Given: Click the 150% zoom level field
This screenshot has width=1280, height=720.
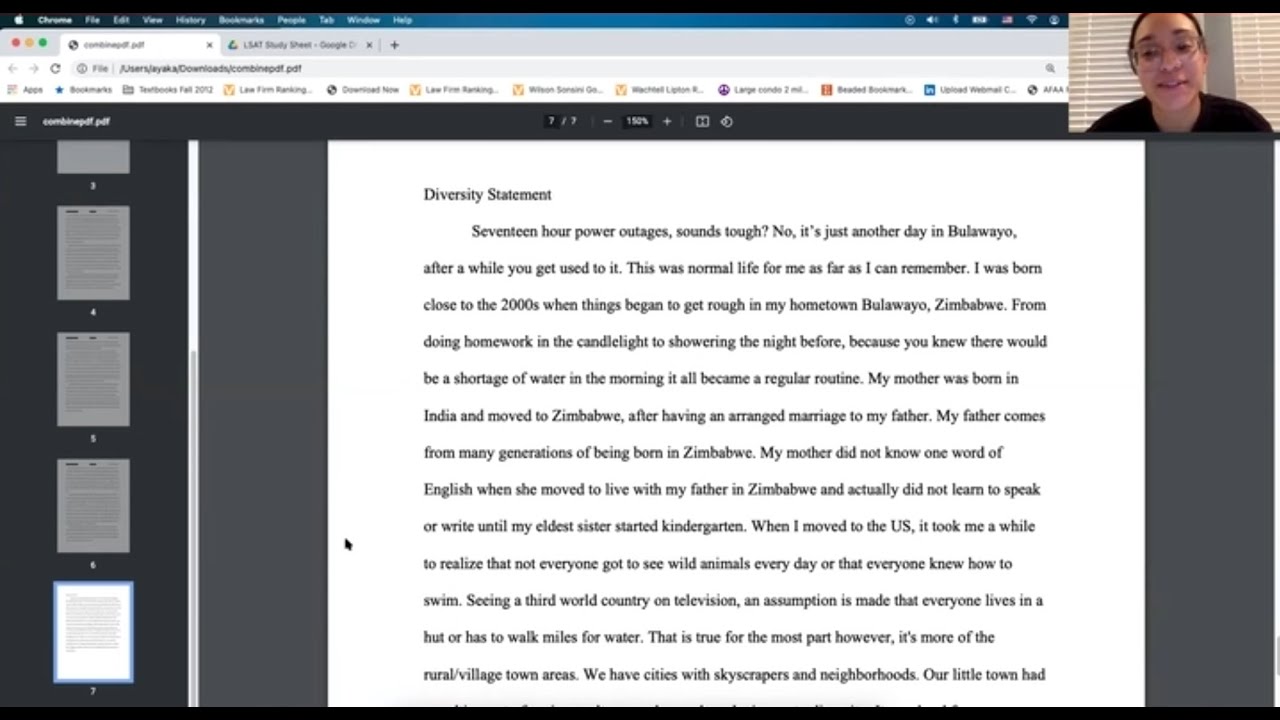Looking at the screenshot, I should [x=637, y=121].
